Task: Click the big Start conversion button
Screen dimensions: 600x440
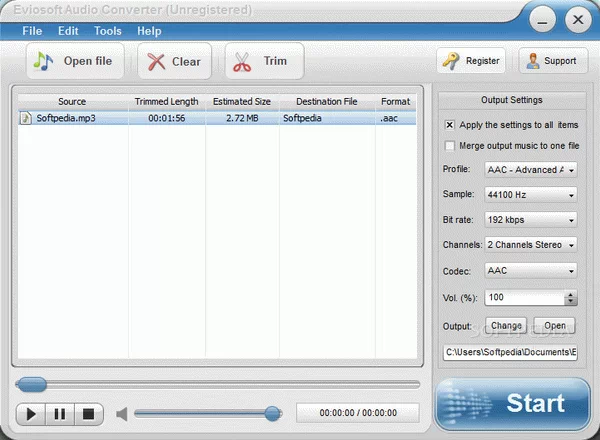Action: 513,404
